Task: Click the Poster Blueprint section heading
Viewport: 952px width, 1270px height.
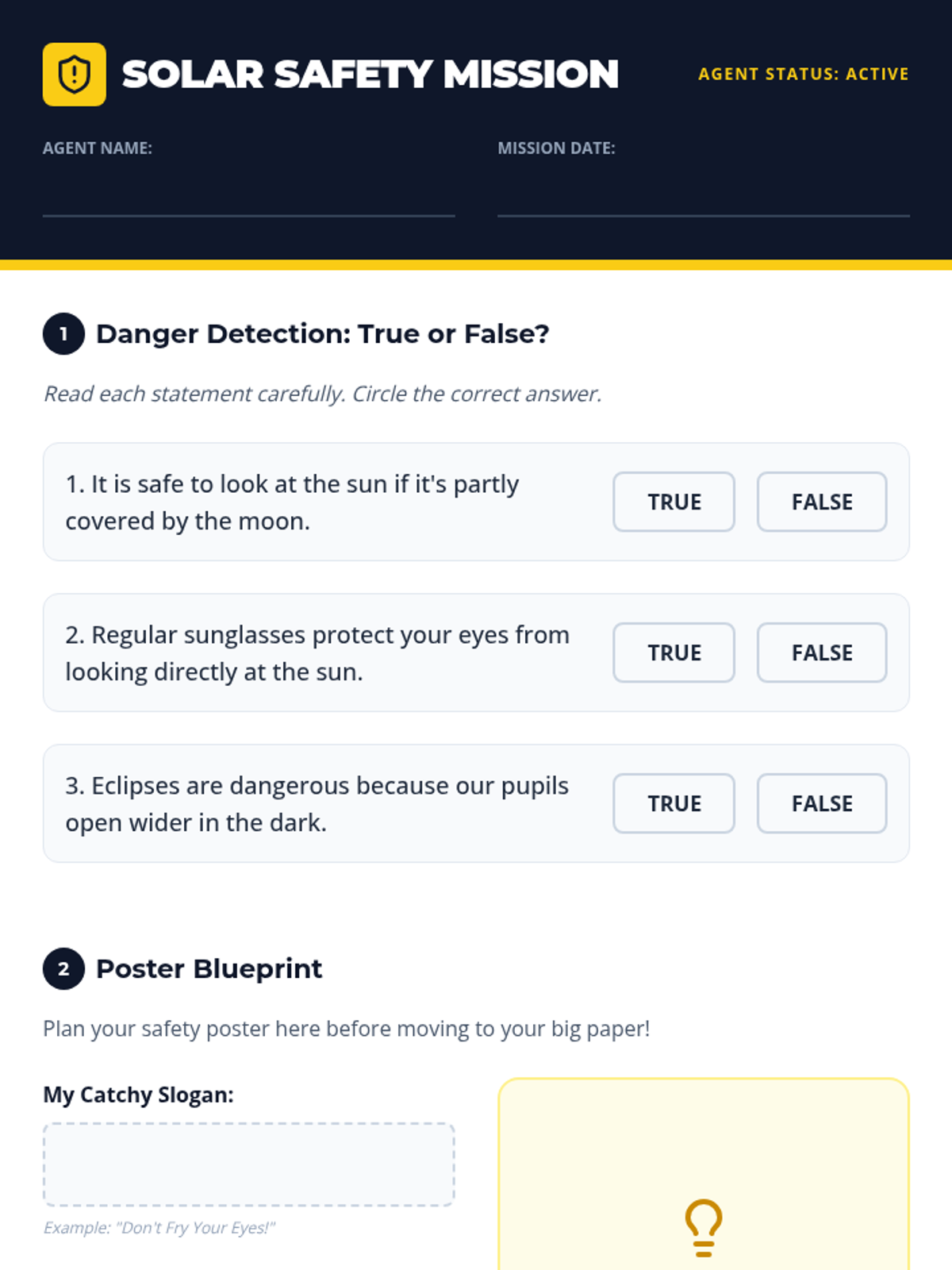Action: 209,968
